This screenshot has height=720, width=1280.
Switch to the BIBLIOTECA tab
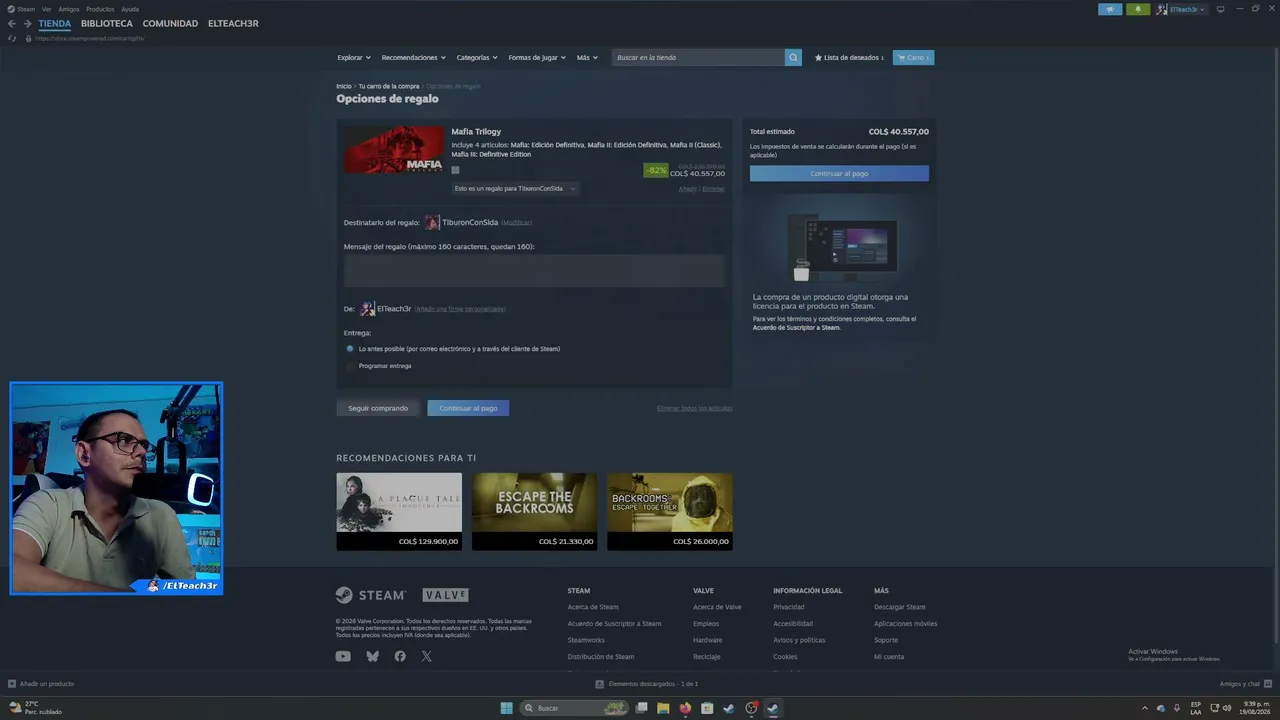point(107,24)
